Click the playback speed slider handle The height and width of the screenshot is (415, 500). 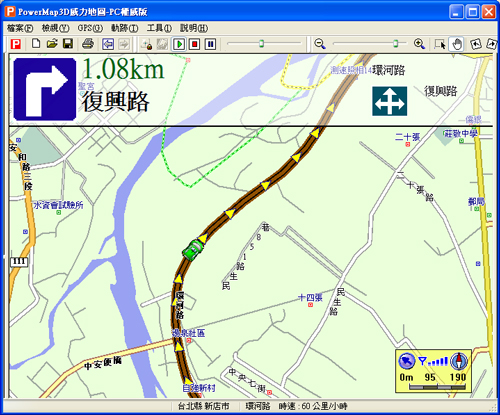(x=262, y=43)
